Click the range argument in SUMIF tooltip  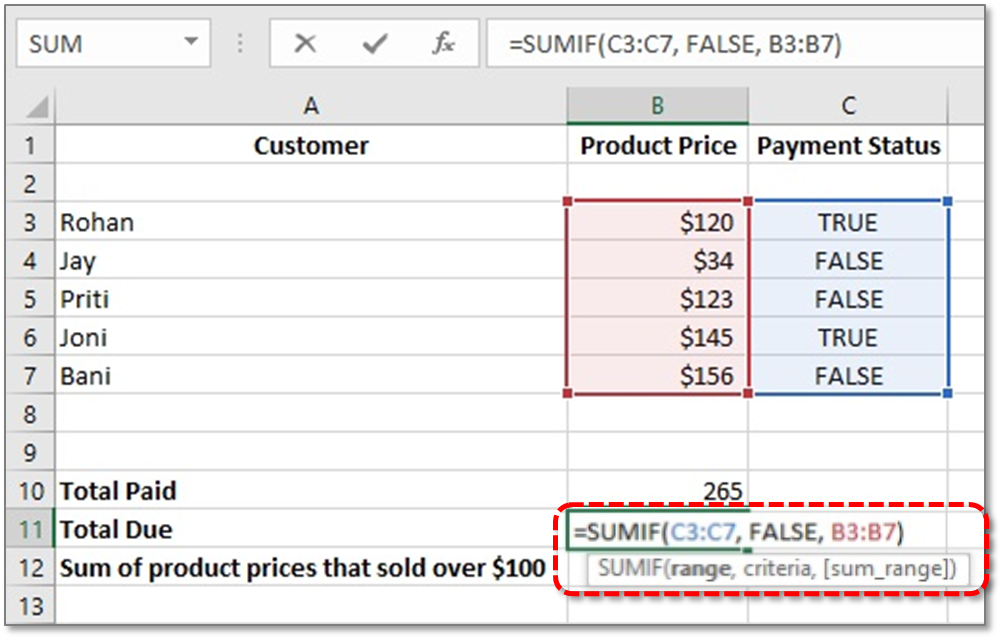[x=700, y=568]
